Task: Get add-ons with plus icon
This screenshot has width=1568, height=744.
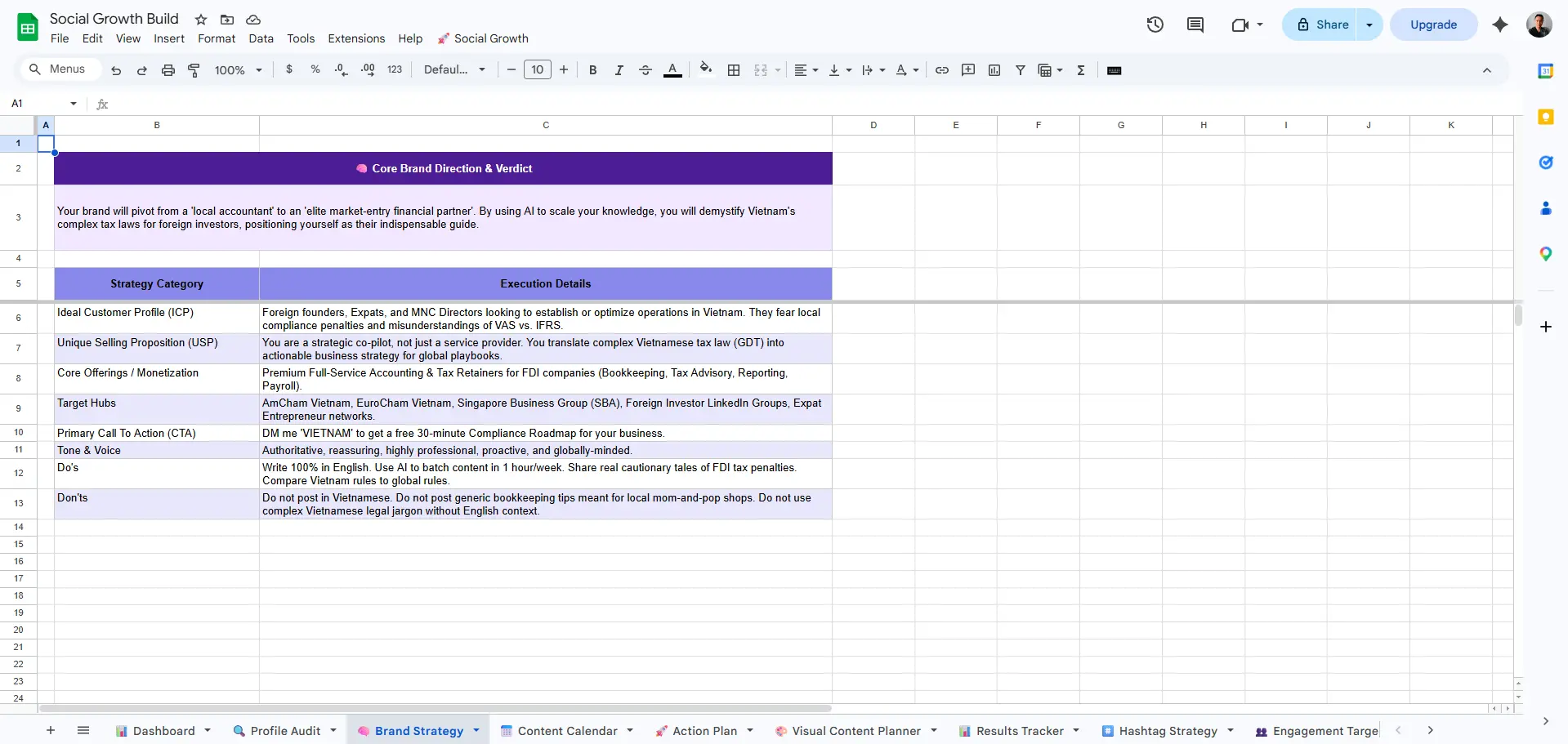Action: click(x=1546, y=327)
